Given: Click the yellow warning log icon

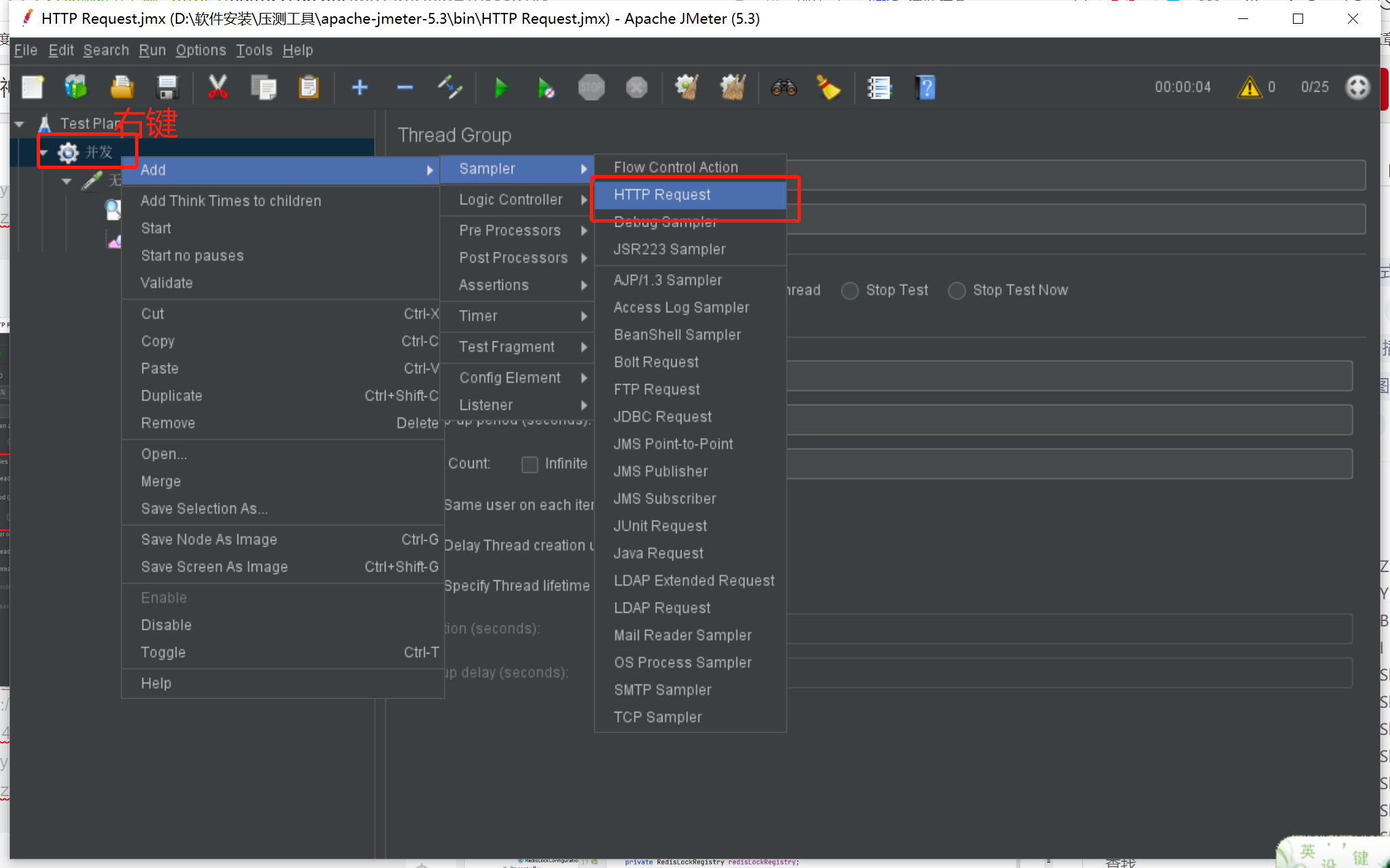Looking at the screenshot, I should pyautogui.click(x=1249, y=88).
